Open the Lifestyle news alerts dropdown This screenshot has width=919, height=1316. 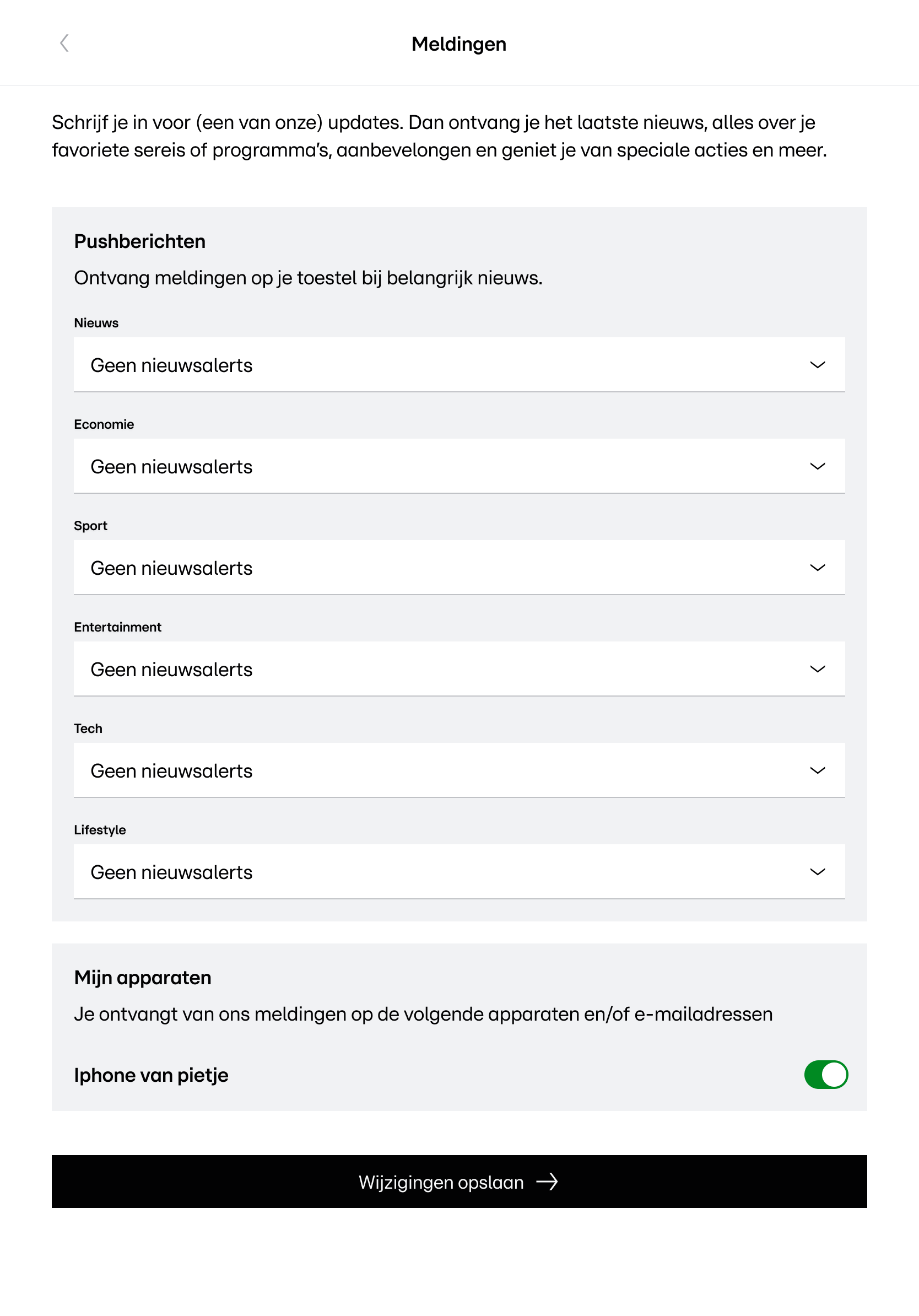[x=458, y=872]
